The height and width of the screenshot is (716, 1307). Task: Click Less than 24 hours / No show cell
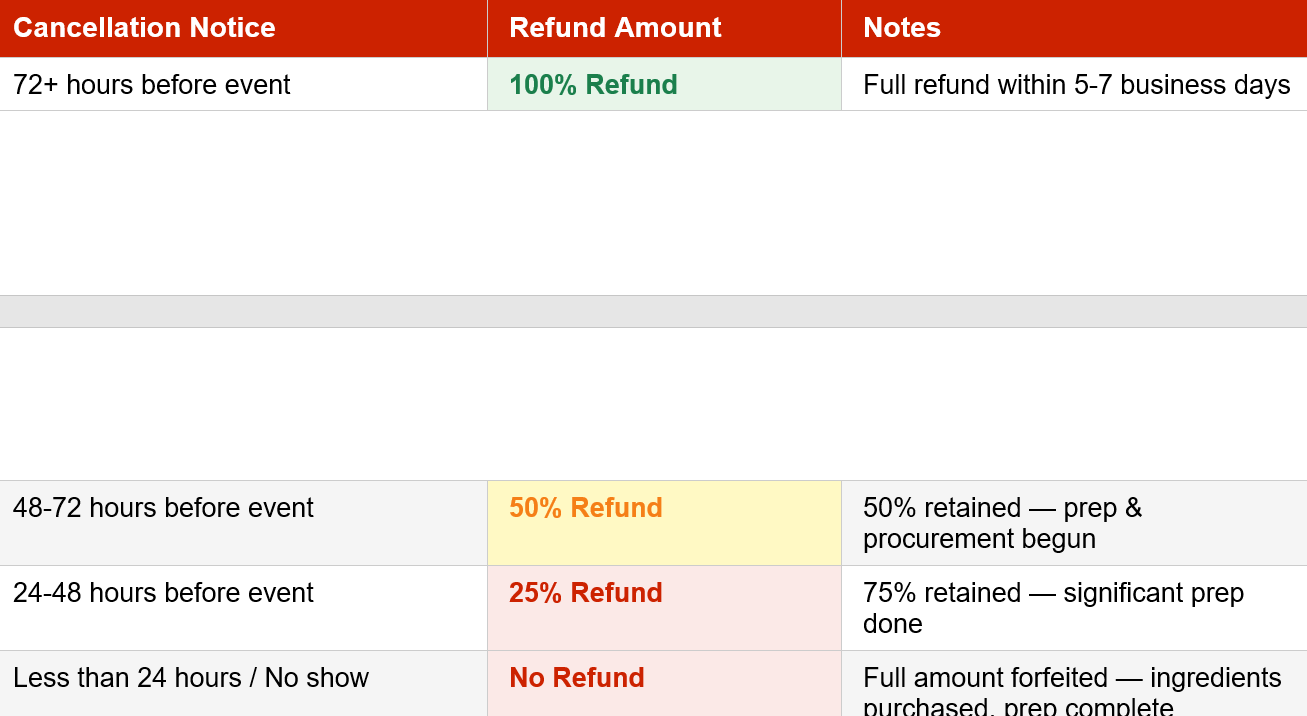point(243,684)
